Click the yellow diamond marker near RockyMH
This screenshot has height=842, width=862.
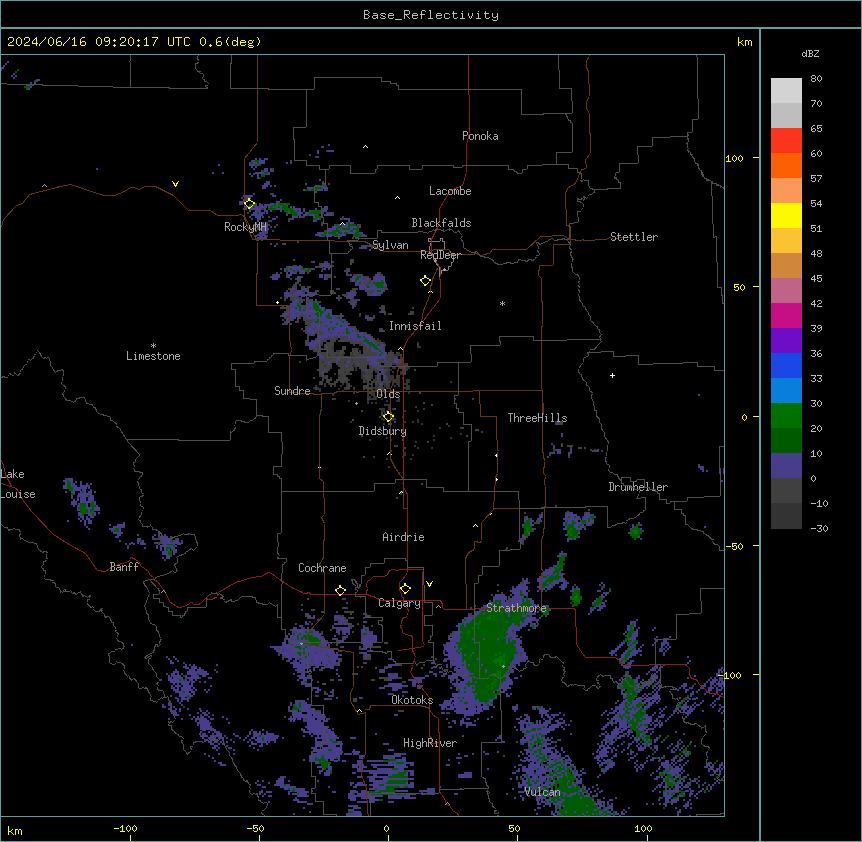(x=249, y=203)
